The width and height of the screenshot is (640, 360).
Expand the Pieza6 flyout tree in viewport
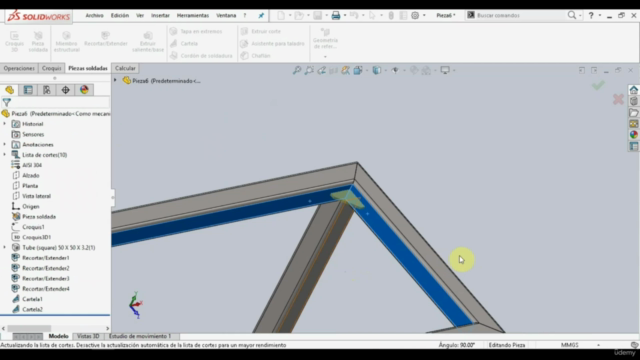point(115,80)
